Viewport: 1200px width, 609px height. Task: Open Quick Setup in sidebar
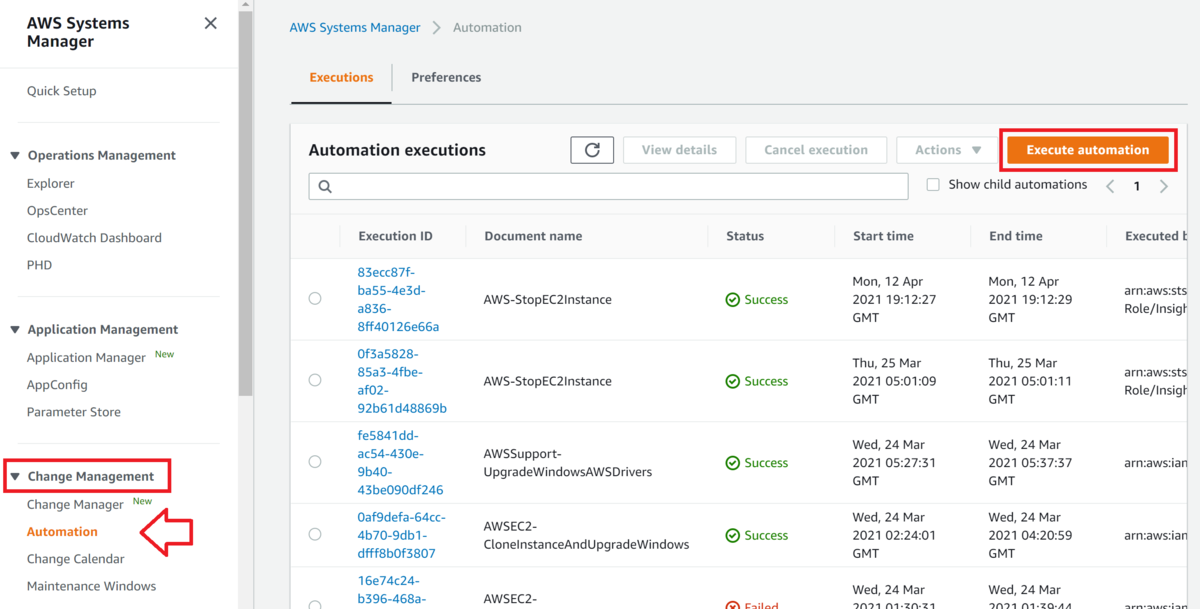tap(62, 91)
